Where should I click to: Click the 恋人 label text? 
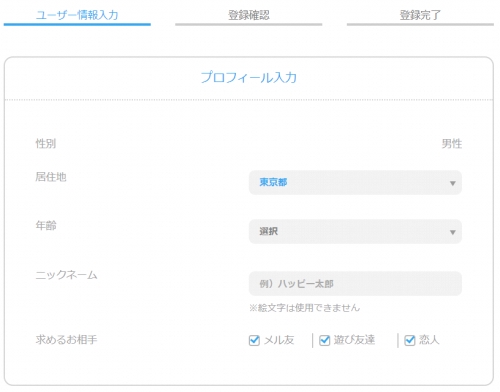click(x=429, y=340)
